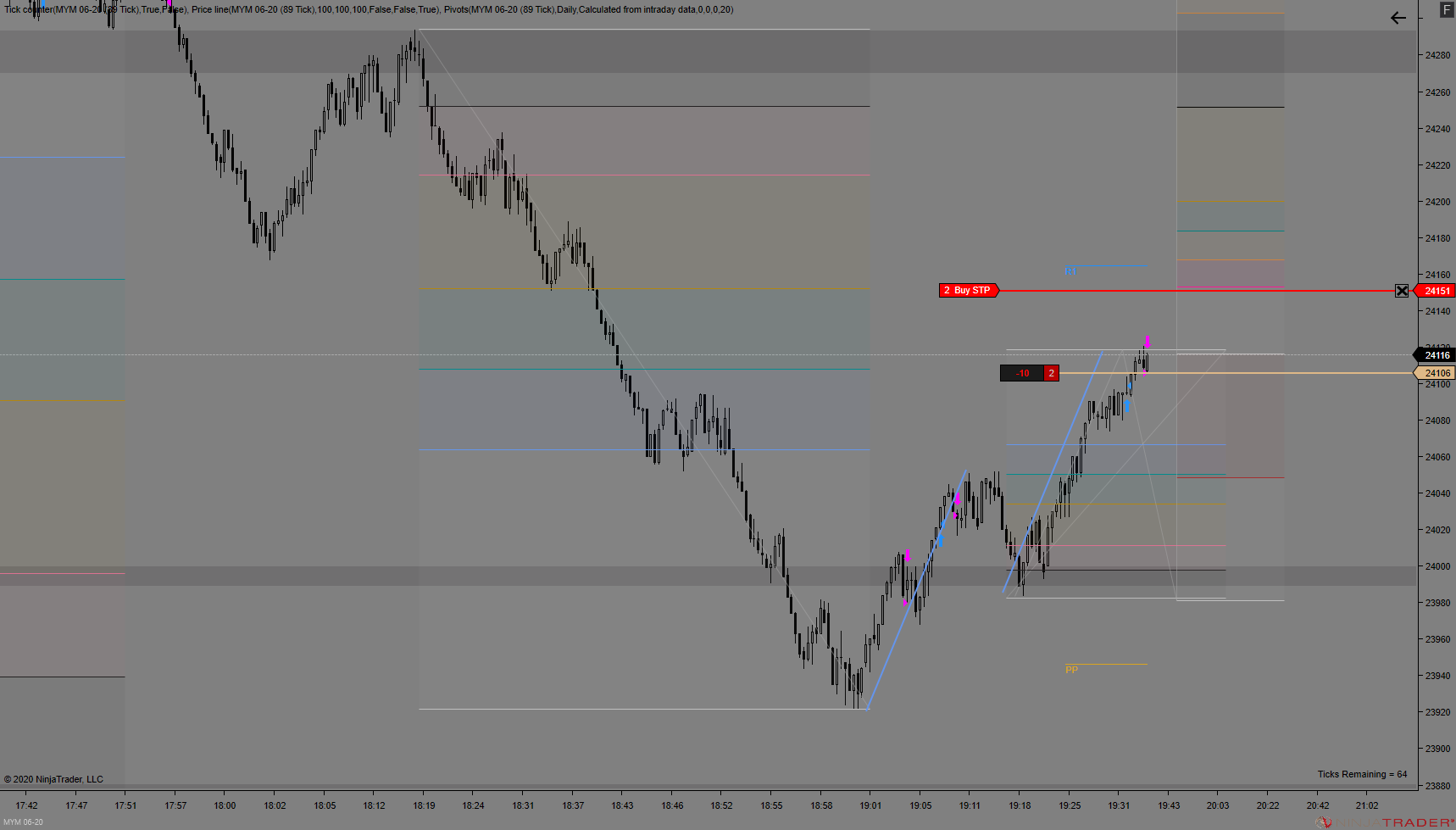Click the position -10 PnL box

pos(1022,373)
